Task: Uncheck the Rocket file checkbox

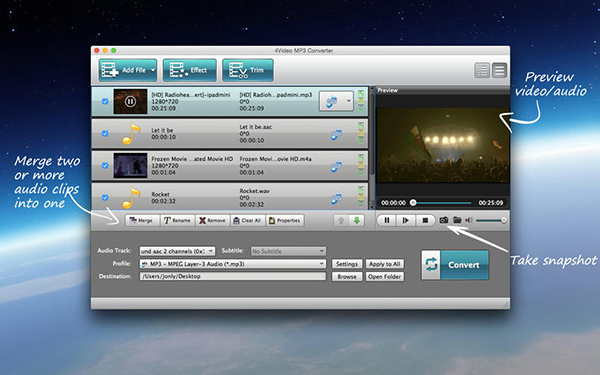Action: [105, 197]
